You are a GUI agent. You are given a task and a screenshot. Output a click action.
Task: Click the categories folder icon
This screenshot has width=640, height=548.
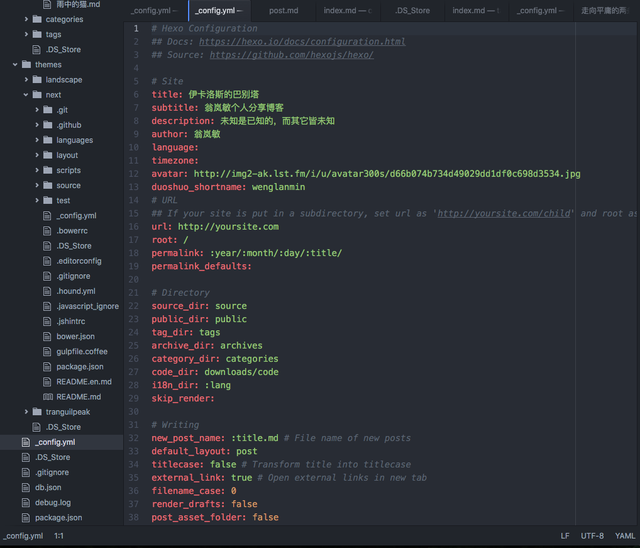pos(37,19)
